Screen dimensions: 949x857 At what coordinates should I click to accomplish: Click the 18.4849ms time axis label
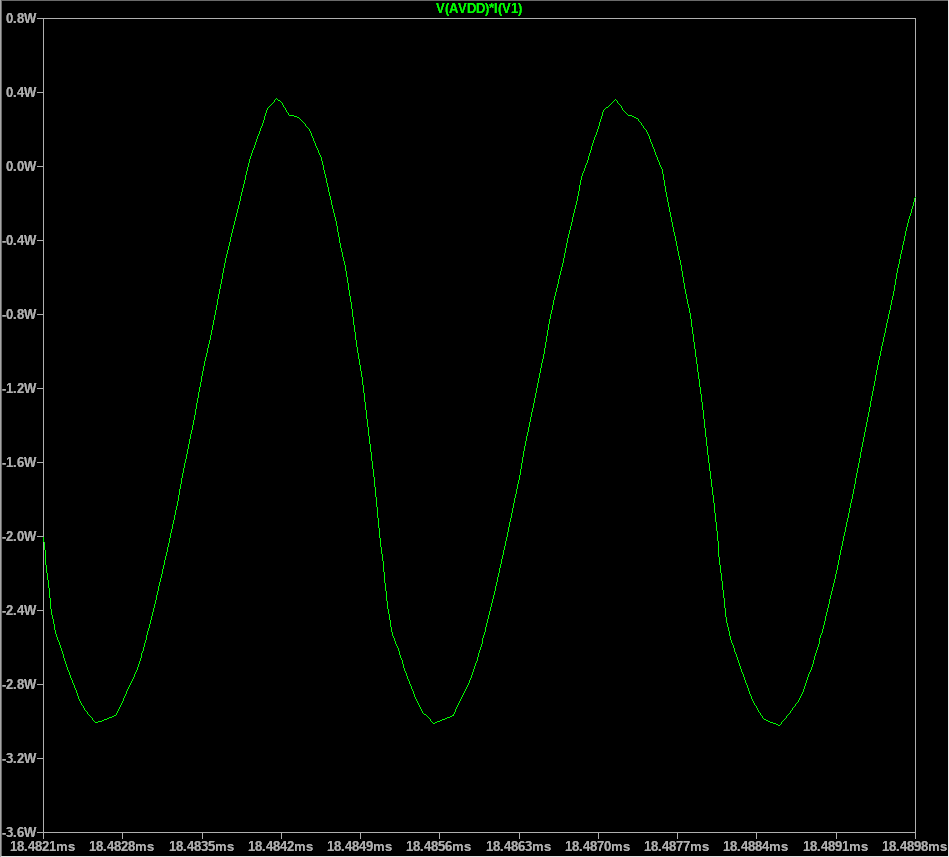(x=360, y=846)
